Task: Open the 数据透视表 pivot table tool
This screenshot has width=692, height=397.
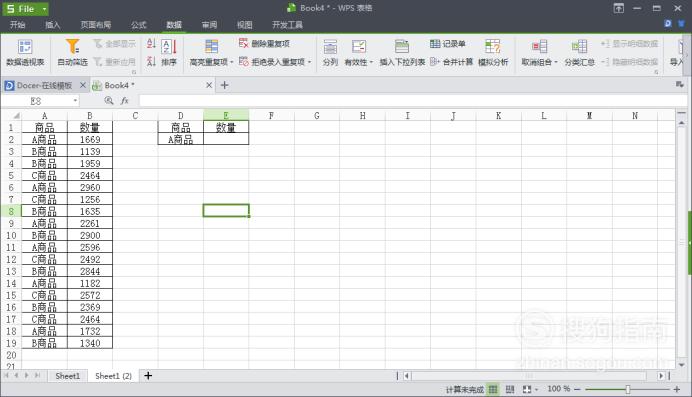Action: coord(25,53)
